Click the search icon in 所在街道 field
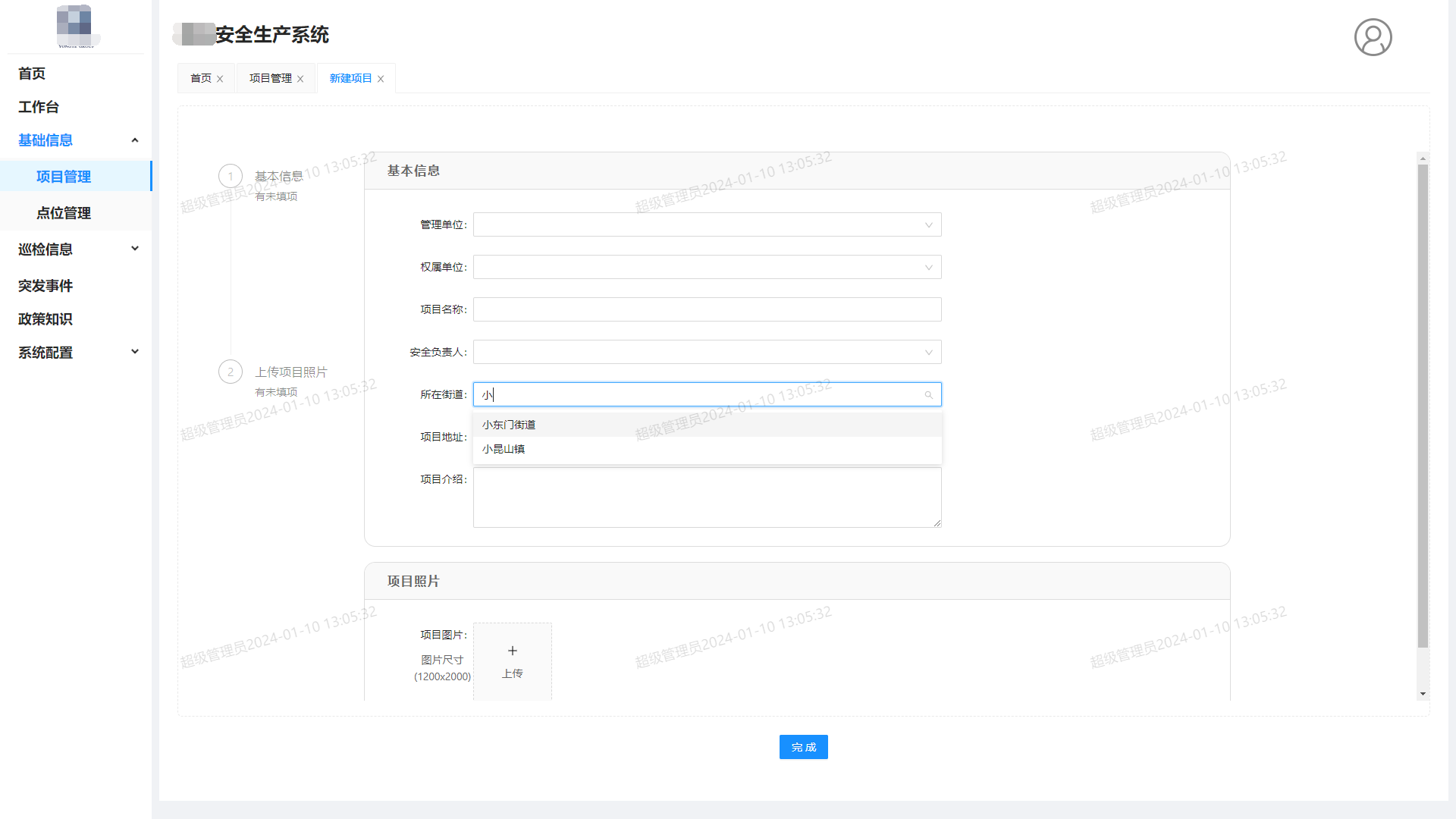The image size is (1456, 819). tap(928, 395)
